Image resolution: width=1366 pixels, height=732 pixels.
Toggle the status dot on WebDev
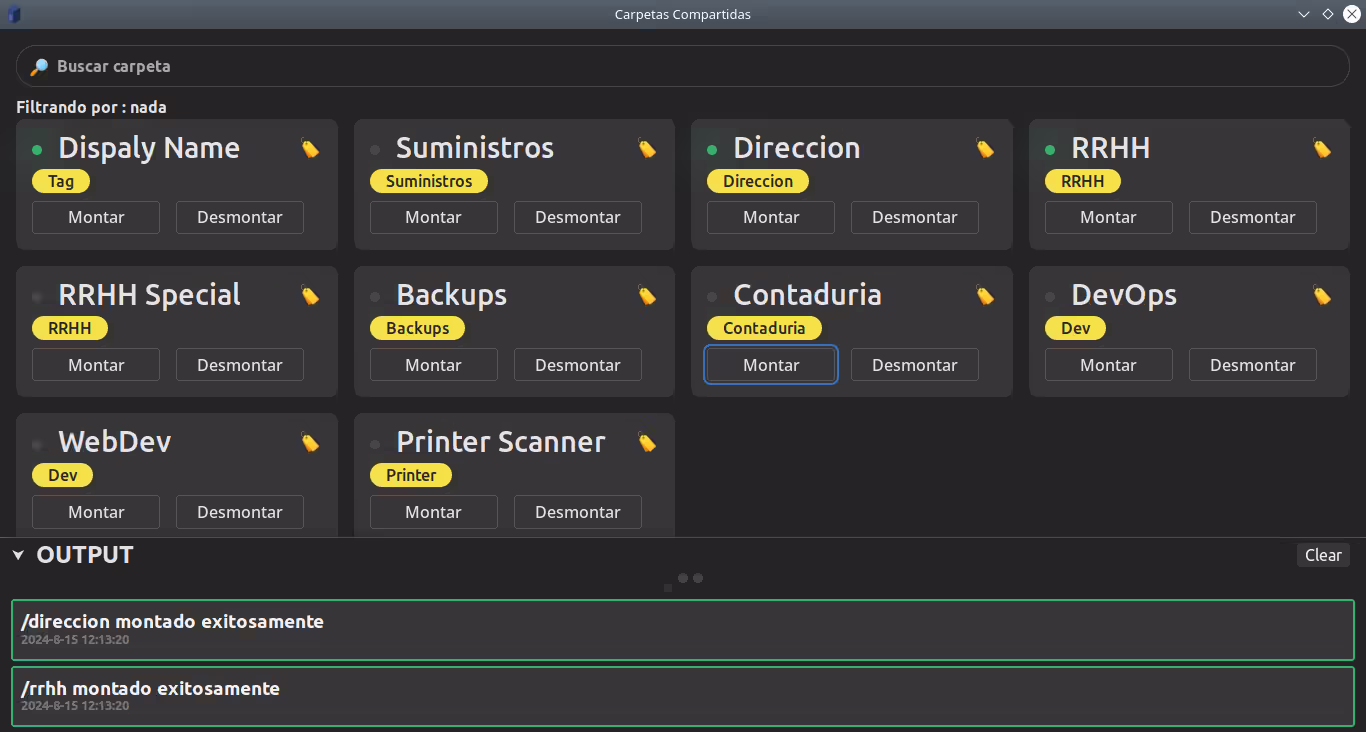pyautogui.click(x=37, y=442)
